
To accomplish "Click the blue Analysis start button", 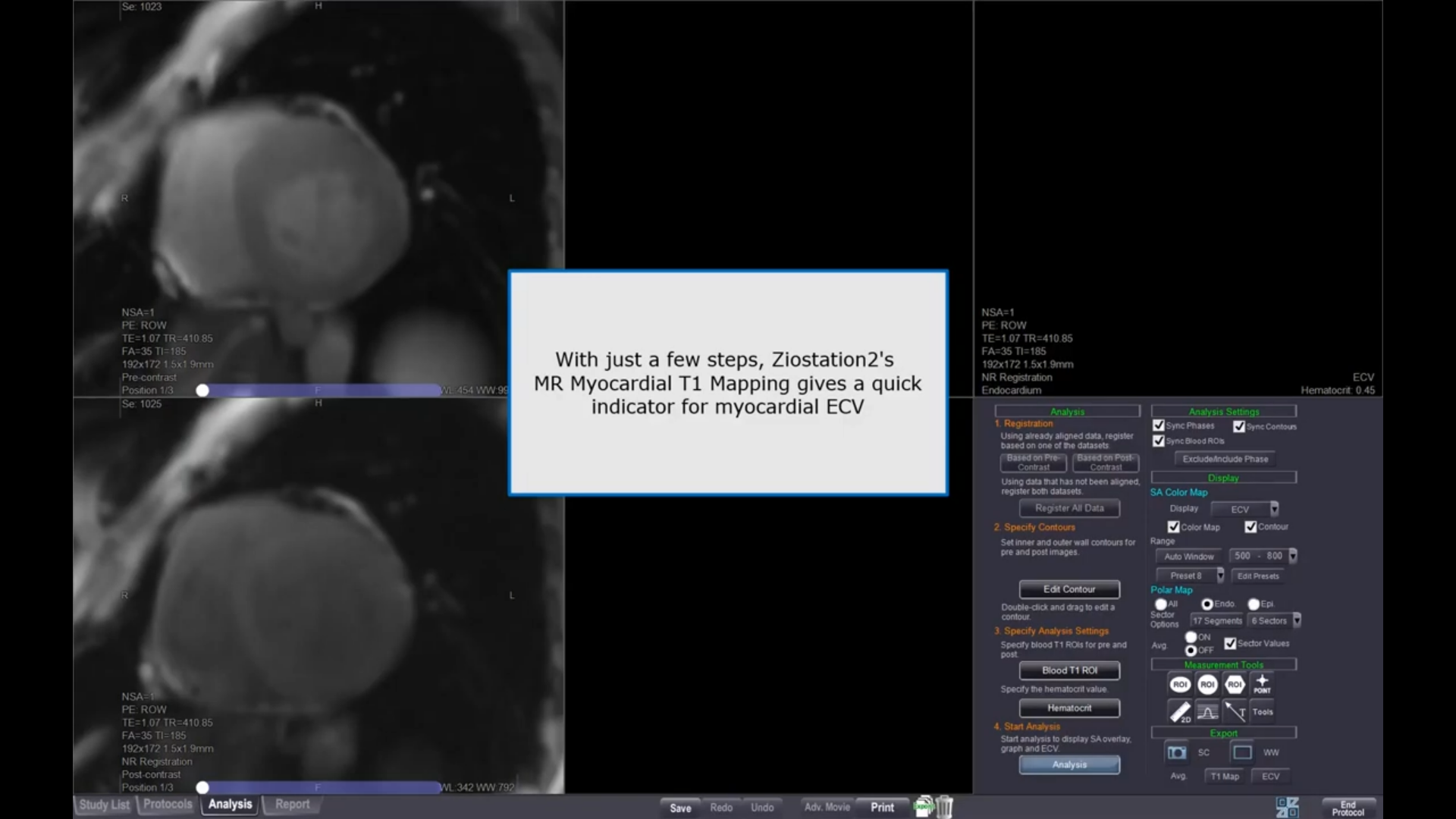I will point(1069,764).
